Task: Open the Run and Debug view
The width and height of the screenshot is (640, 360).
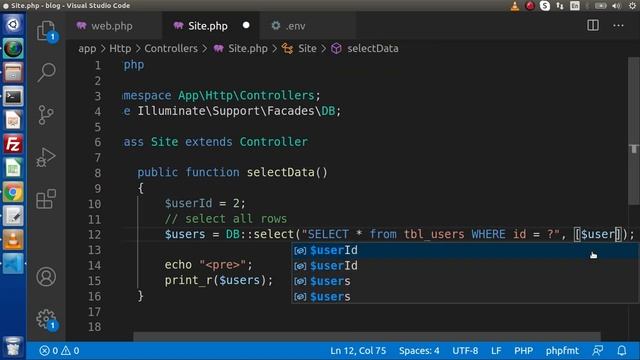Action: (x=46, y=157)
